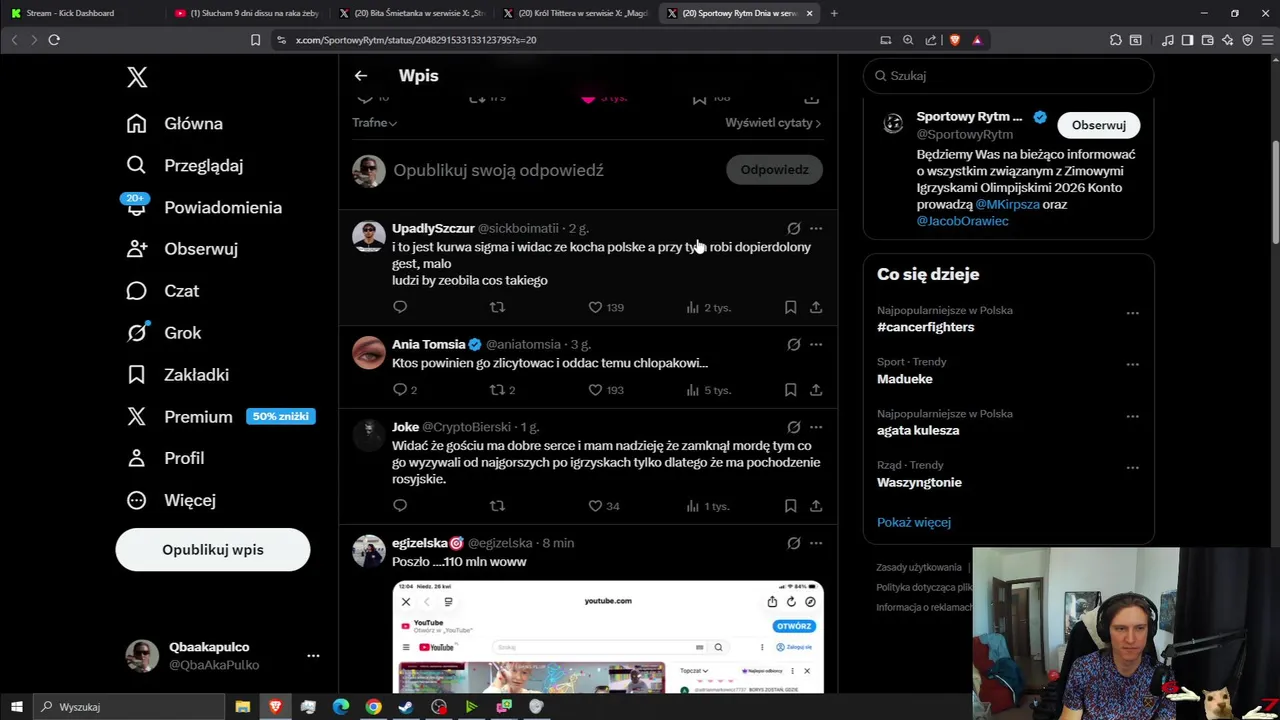
Task: Open egizelska's attached YouTube screenshot image
Action: [x=608, y=636]
